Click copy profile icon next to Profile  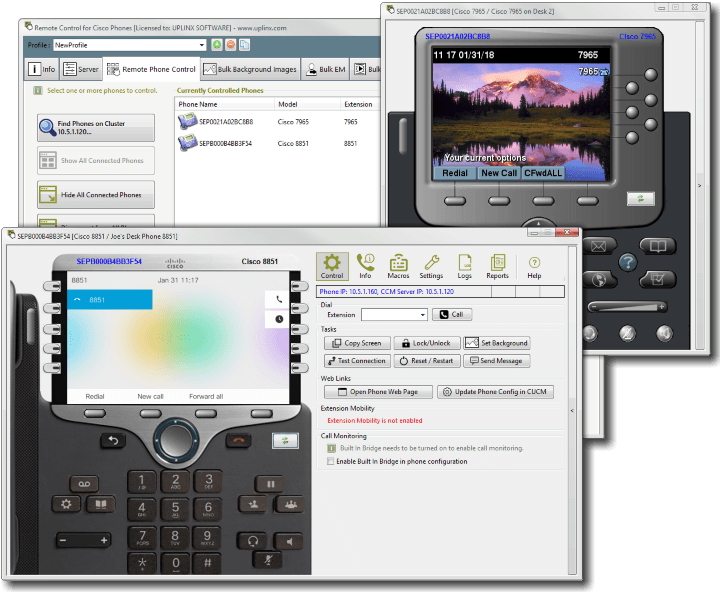point(244,45)
